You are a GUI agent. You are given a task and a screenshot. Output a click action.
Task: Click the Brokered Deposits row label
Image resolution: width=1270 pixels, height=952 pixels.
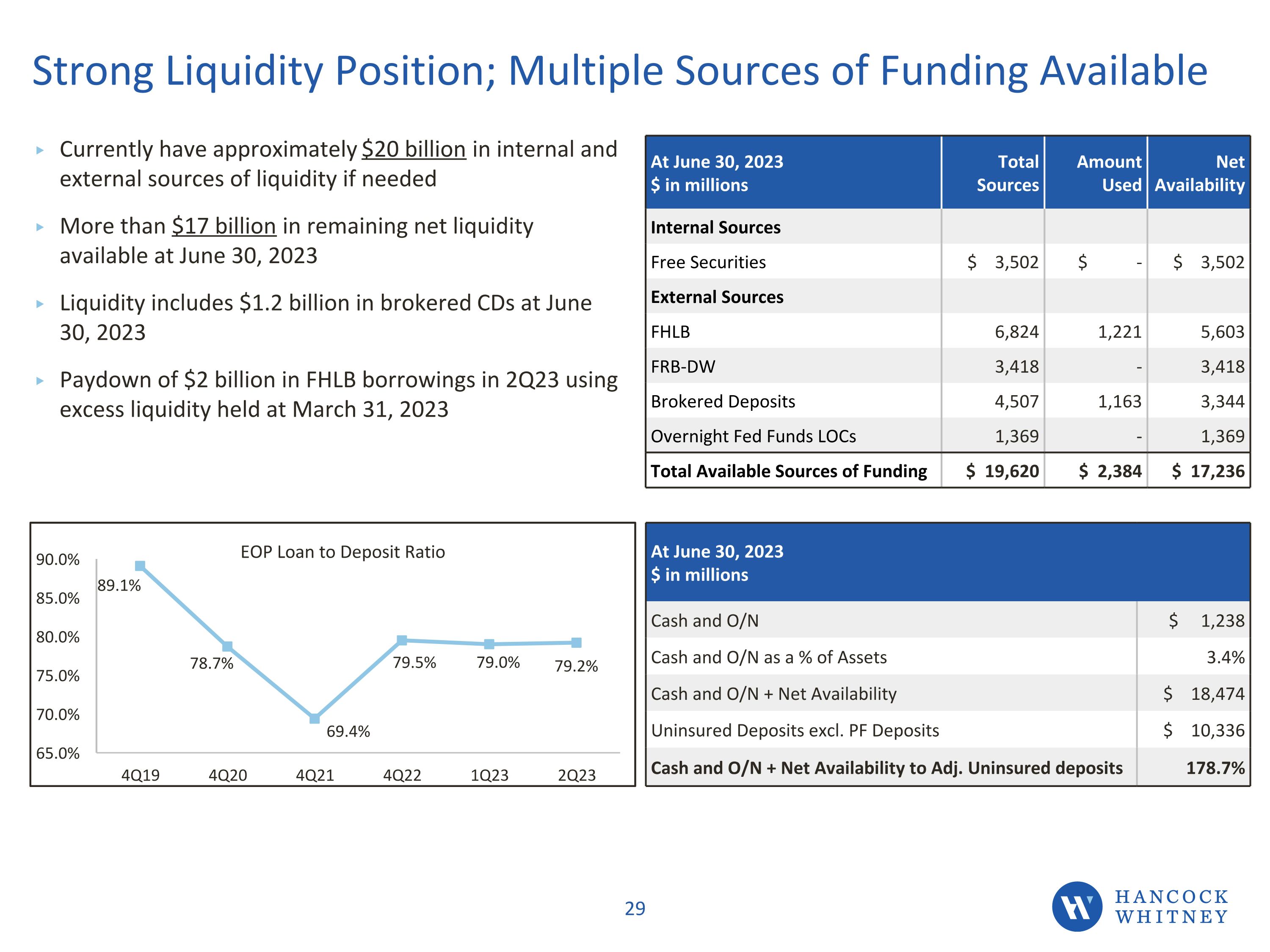pyautogui.click(x=723, y=402)
